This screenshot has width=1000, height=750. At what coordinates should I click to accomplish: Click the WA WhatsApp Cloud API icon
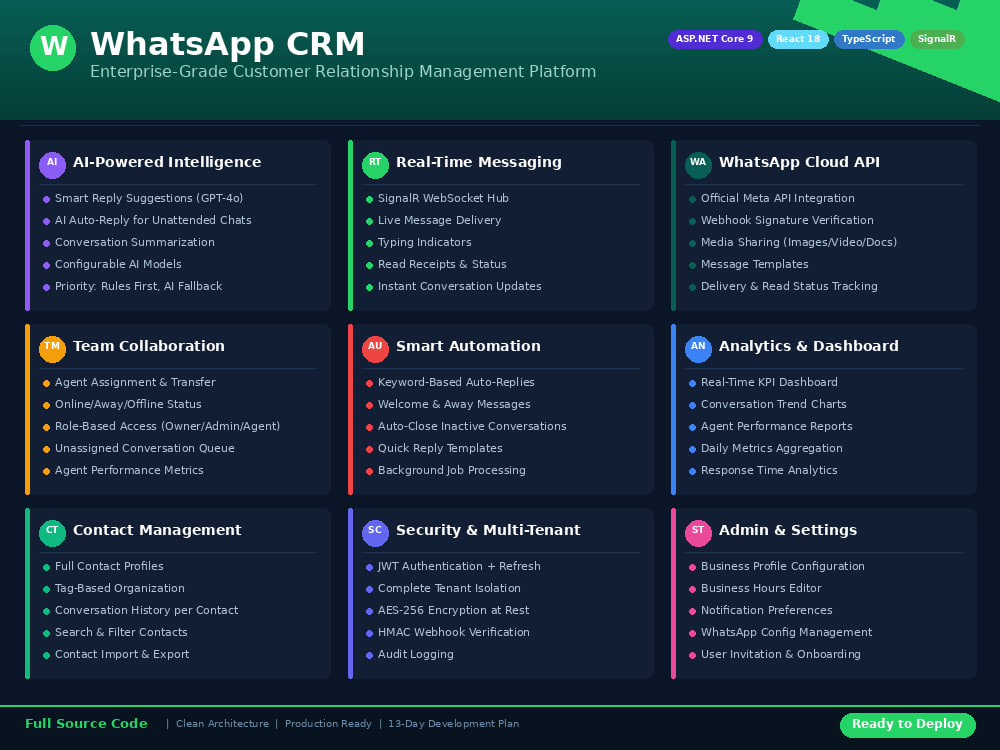coord(698,165)
